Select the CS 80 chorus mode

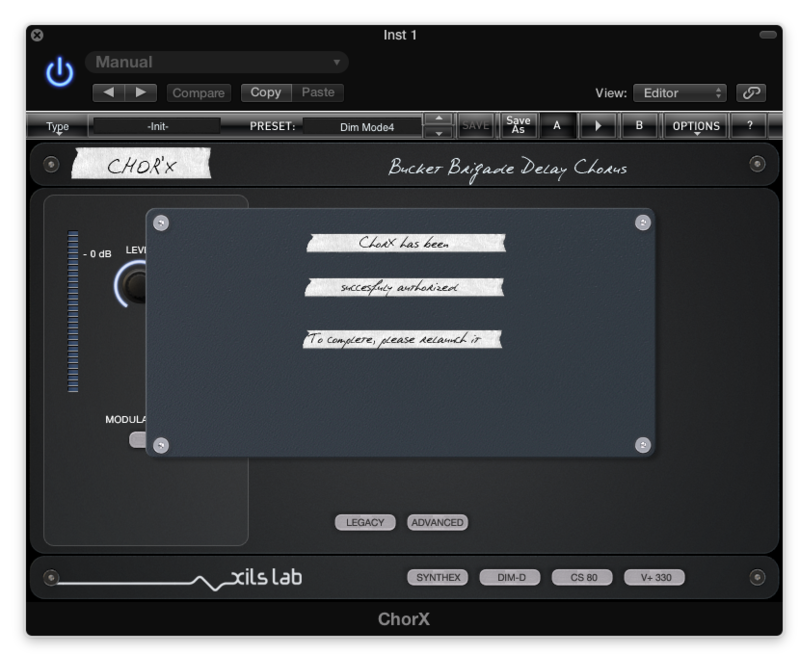point(582,577)
